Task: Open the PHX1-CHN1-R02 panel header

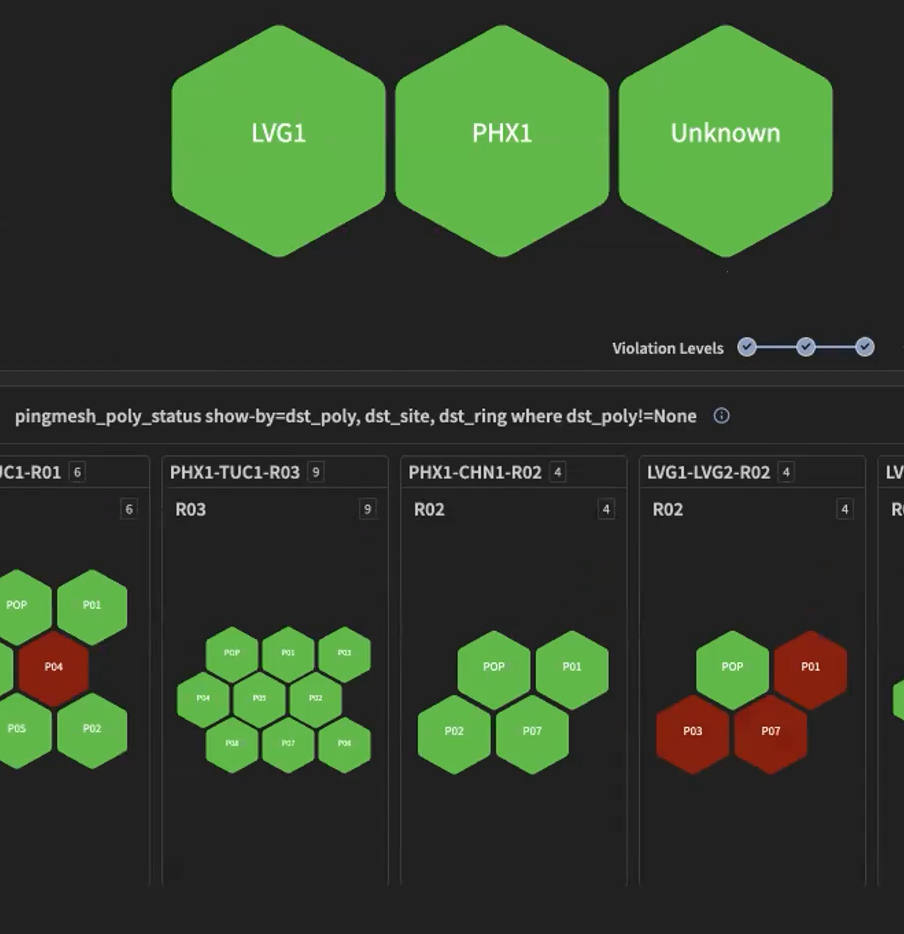Action: coord(514,472)
